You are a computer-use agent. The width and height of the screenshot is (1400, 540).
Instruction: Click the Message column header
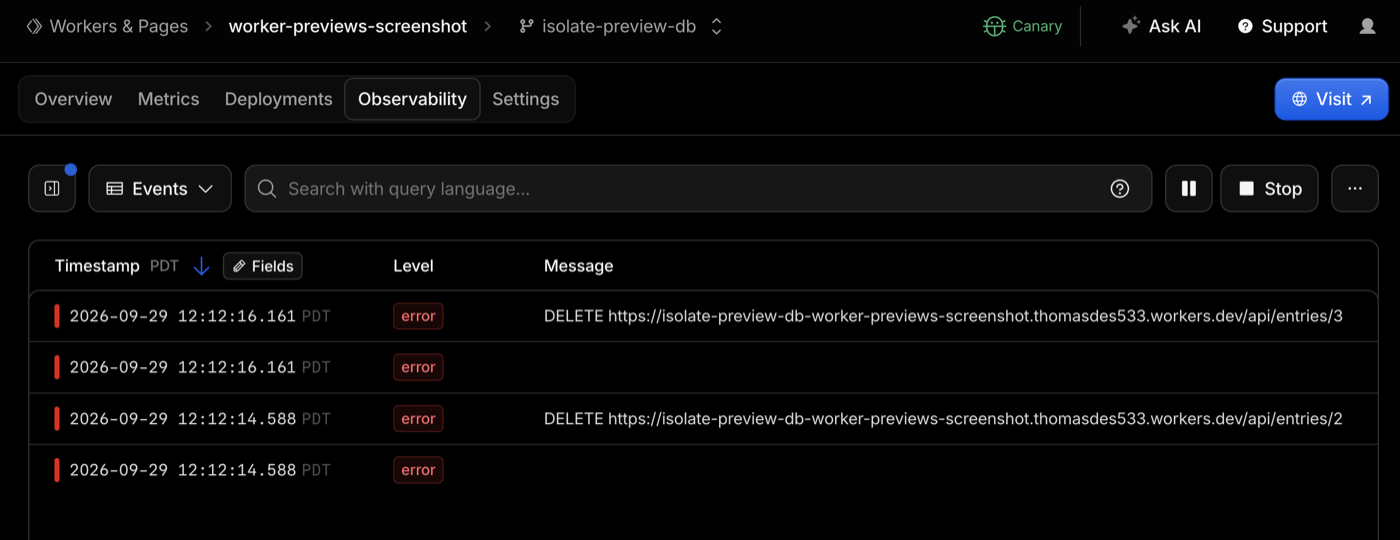tap(578, 266)
